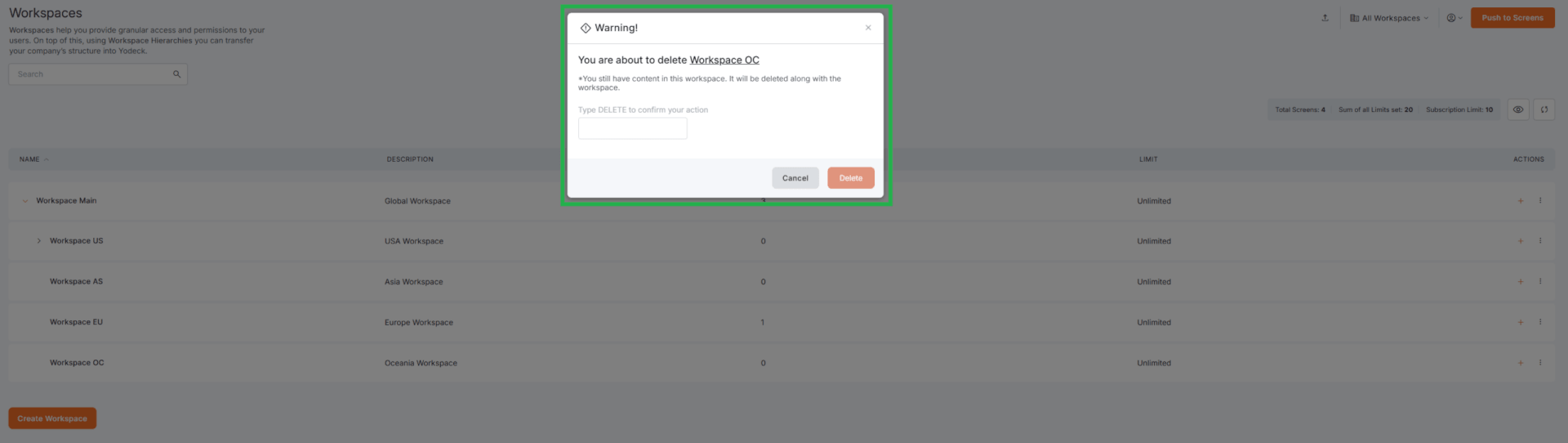Click Create Workspace button
The height and width of the screenshot is (443, 1568).
[x=52, y=418]
